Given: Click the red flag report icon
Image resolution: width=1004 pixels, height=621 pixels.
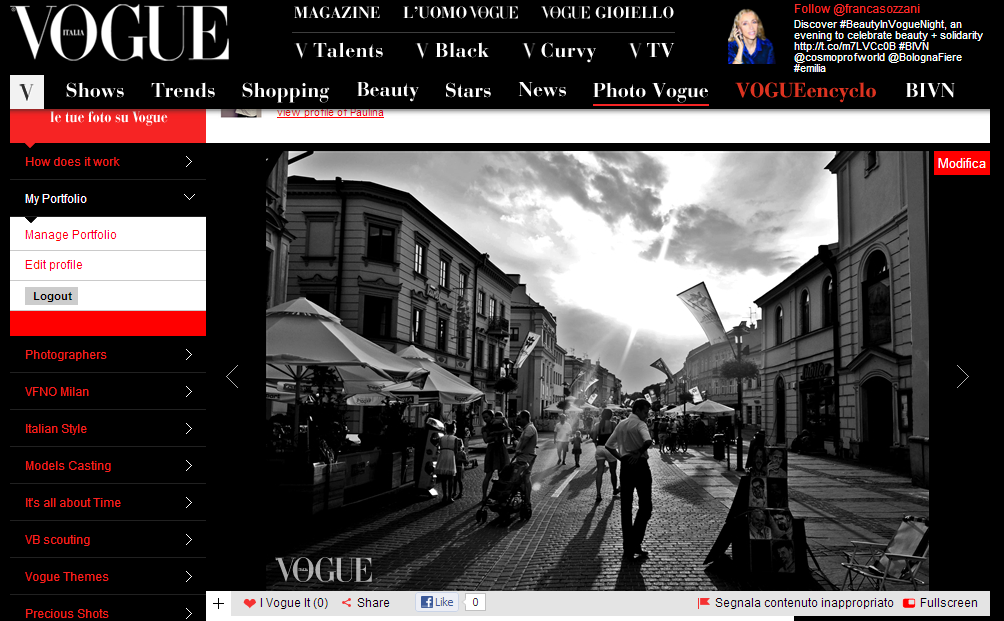Looking at the screenshot, I should [704, 602].
